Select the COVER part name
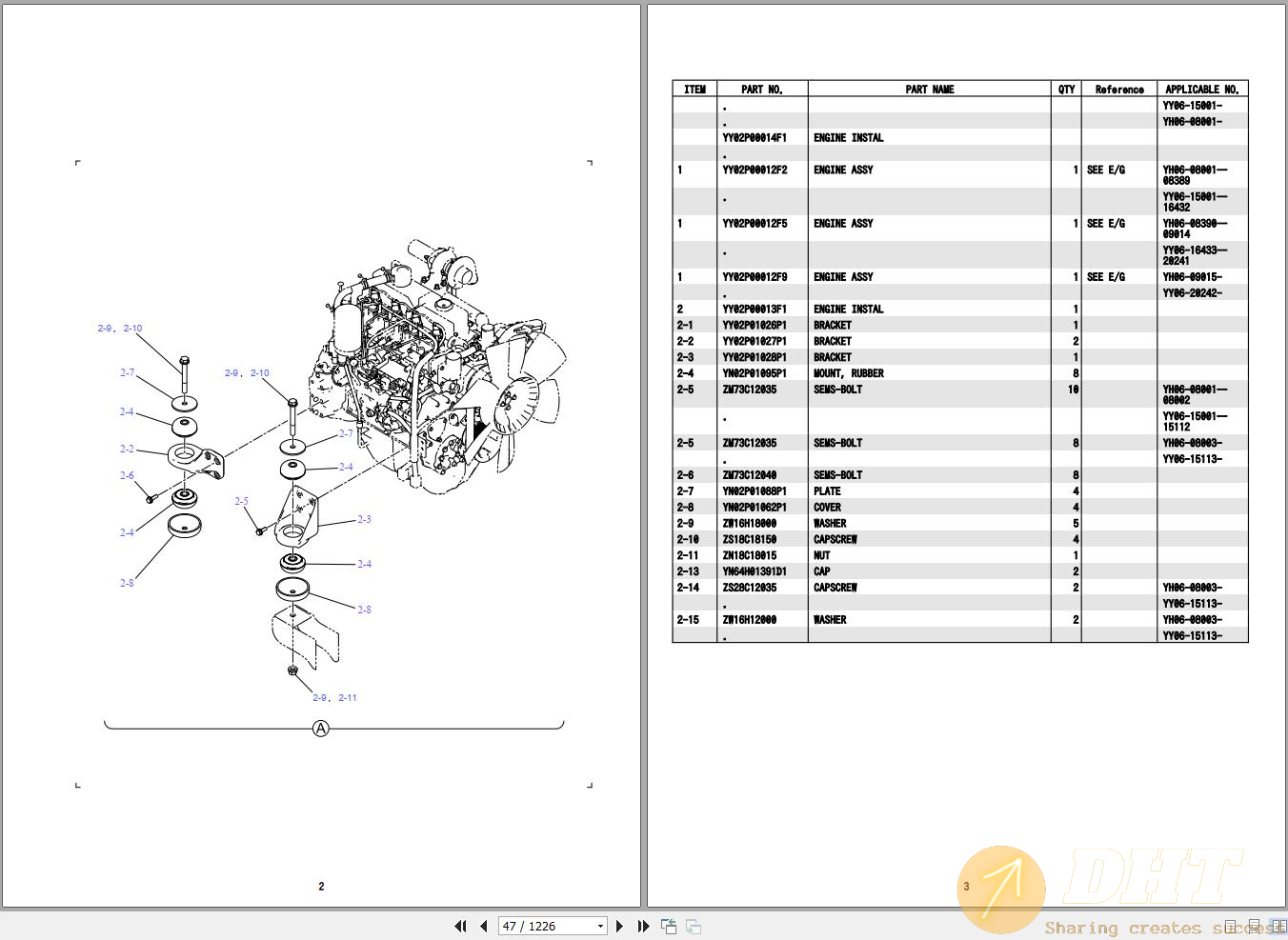 [827, 508]
